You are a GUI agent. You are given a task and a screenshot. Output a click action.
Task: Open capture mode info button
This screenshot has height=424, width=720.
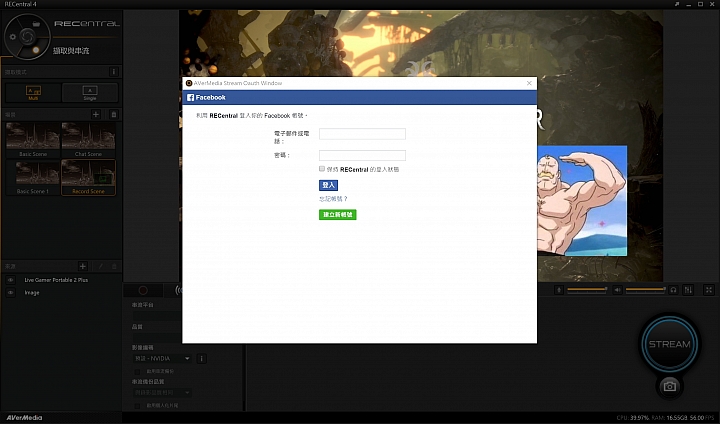[x=113, y=72]
